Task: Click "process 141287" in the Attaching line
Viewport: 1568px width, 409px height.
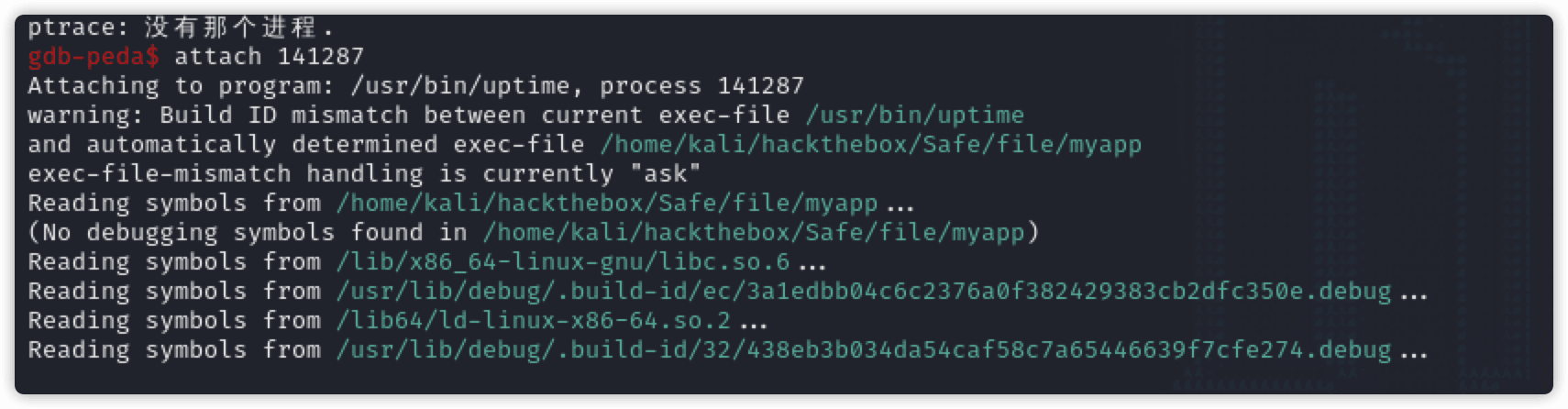Action: click(701, 86)
